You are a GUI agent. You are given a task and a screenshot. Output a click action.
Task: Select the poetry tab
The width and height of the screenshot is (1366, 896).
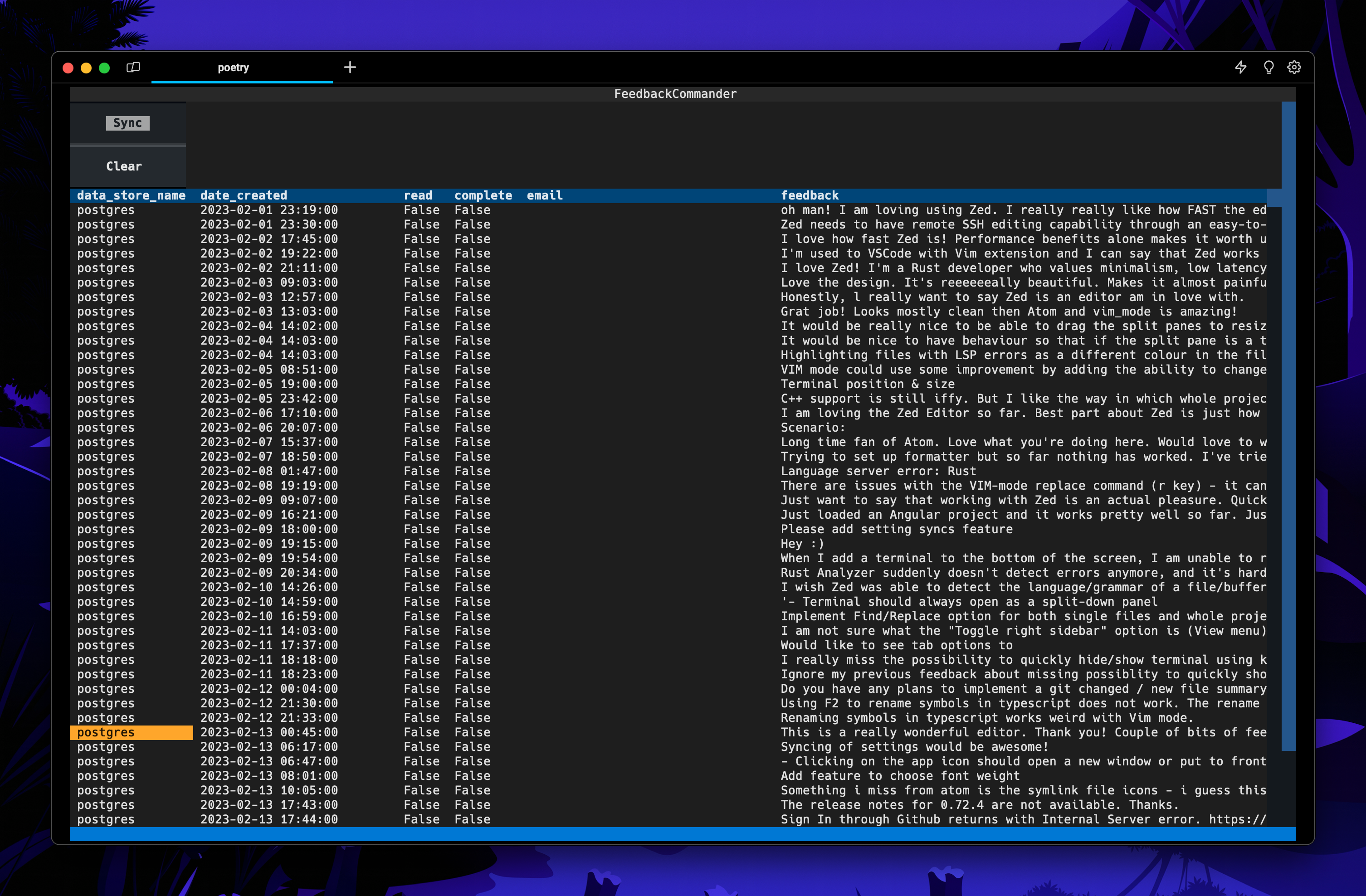pos(233,68)
